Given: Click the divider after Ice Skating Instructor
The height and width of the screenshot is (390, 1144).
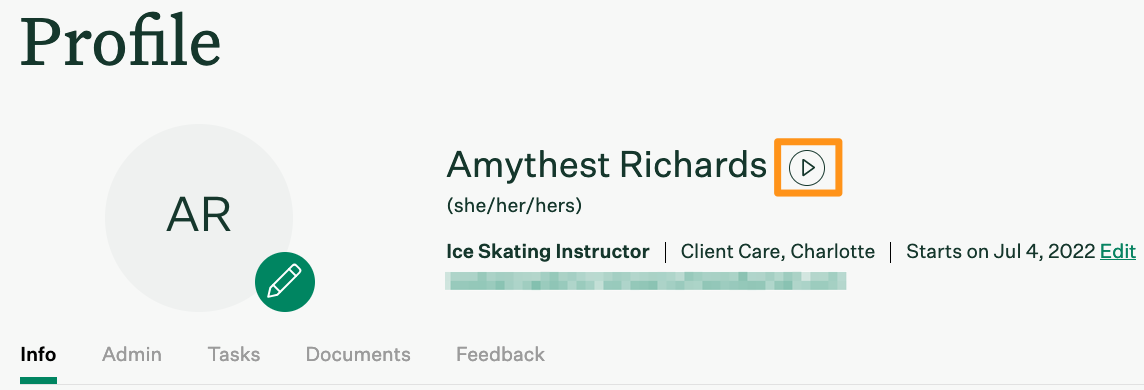Looking at the screenshot, I should tap(665, 252).
